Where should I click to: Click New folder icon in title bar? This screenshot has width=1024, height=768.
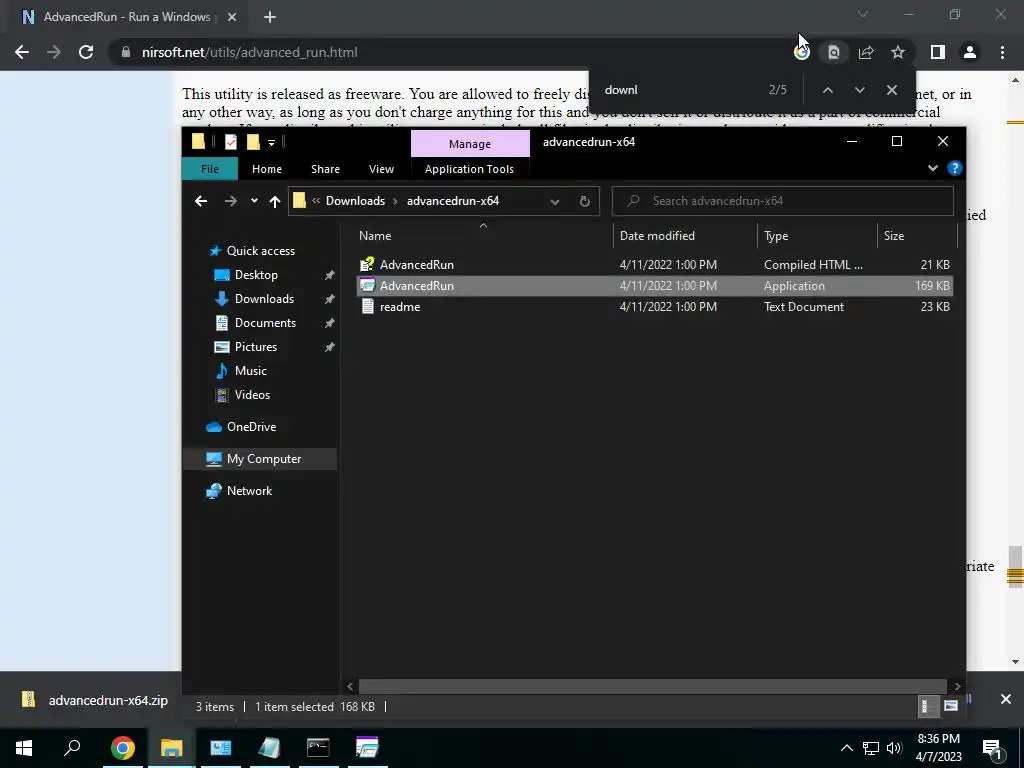pos(253,142)
